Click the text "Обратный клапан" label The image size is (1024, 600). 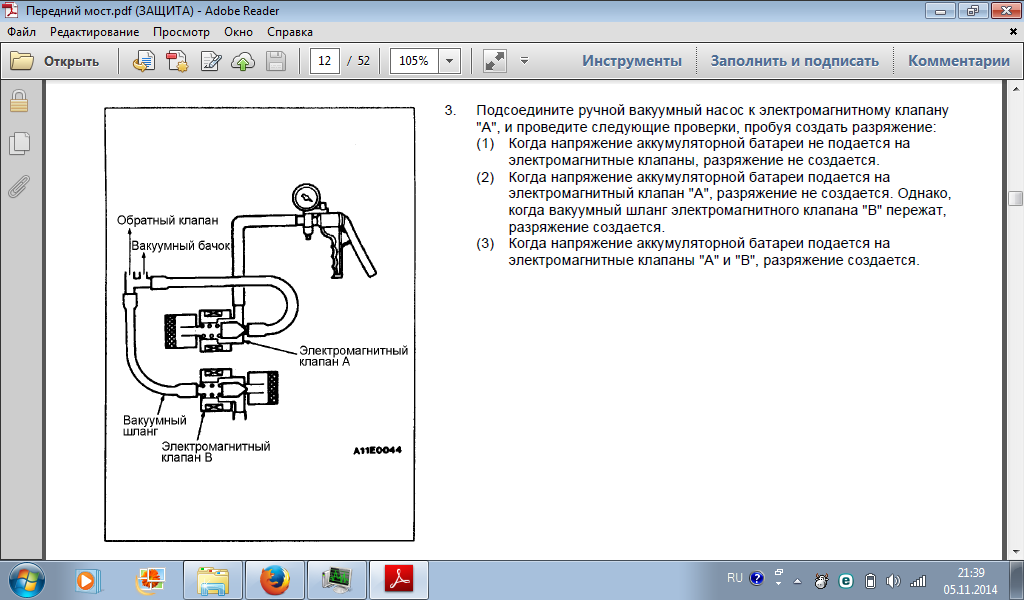tap(168, 220)
